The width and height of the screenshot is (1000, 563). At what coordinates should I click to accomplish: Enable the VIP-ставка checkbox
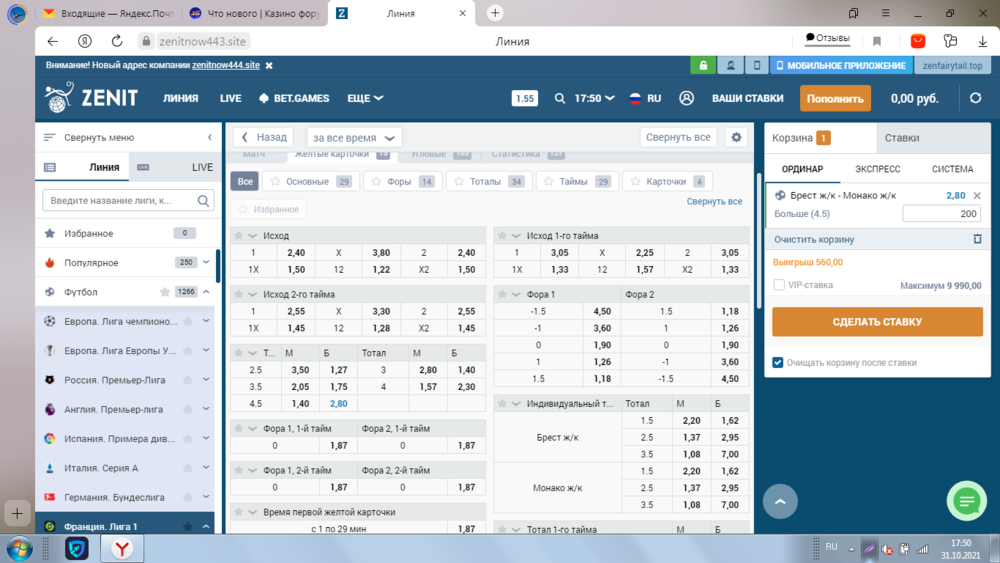(x=779, y=285)
